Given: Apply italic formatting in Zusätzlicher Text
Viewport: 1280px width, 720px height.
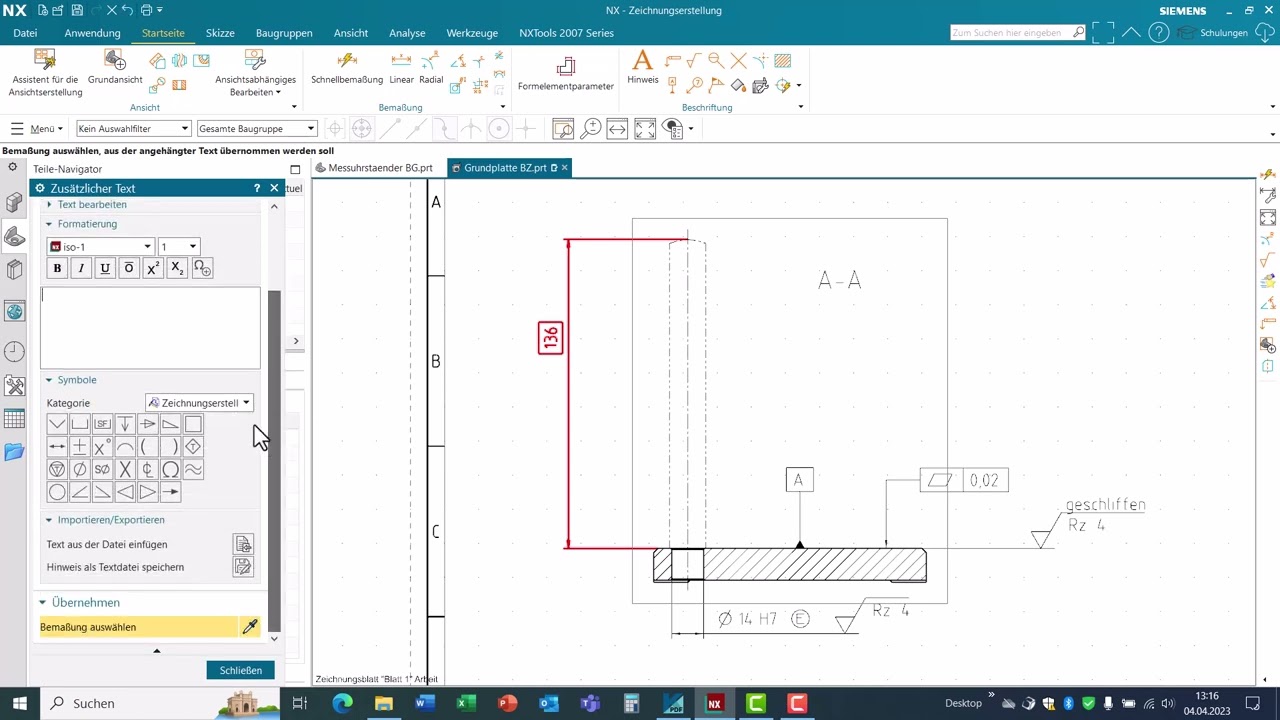Looking at the screenshot, I should pyautogui.click(x=81, y=268).
